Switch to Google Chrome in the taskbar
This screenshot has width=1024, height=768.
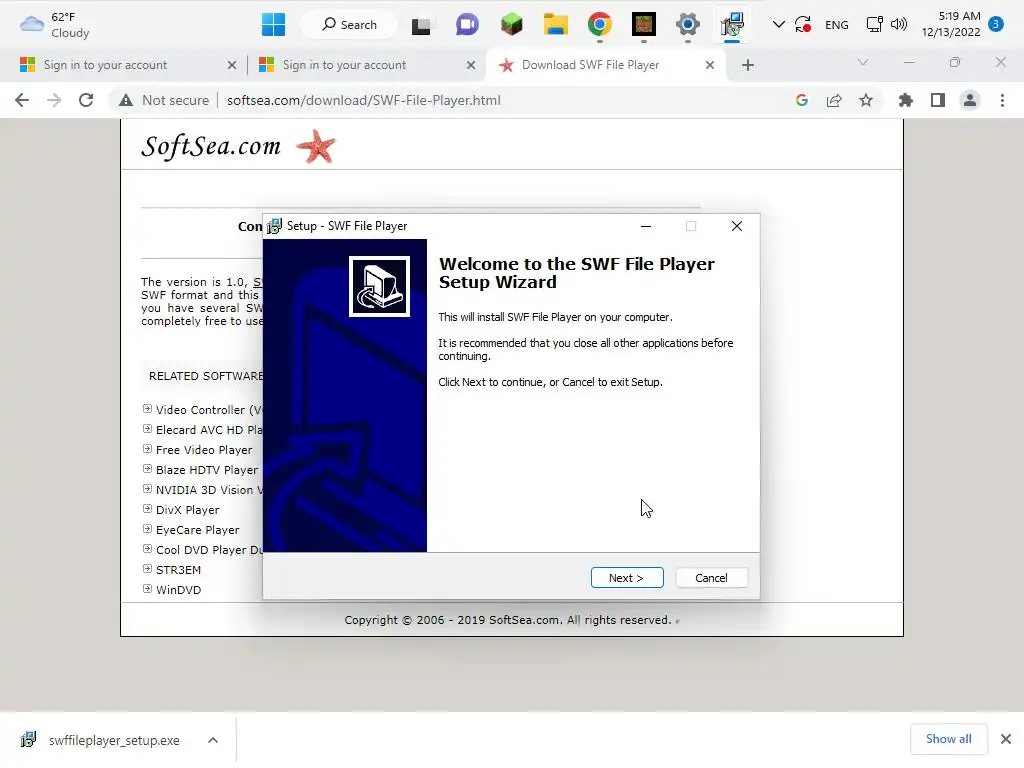(x=600, y=25)
